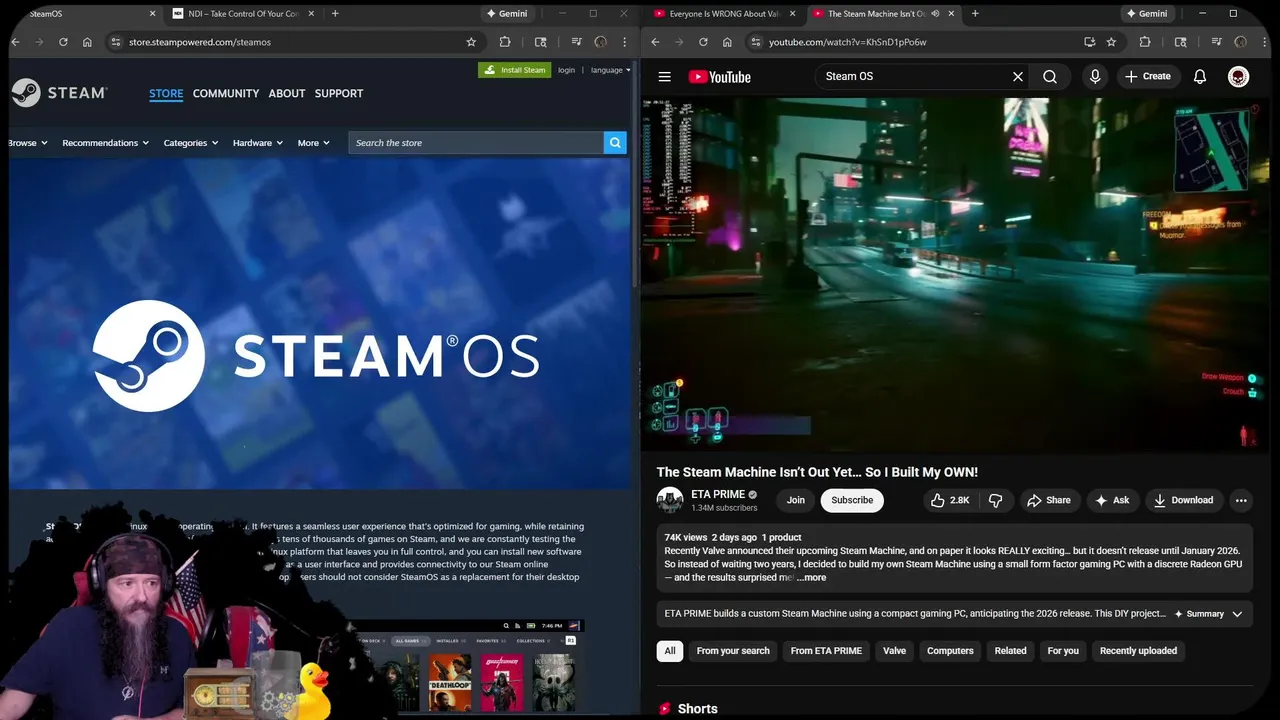The width and height of the screenshot is (1280, 720).
Task: Select the Computers filter chip
Action: (x=950, y=651)
